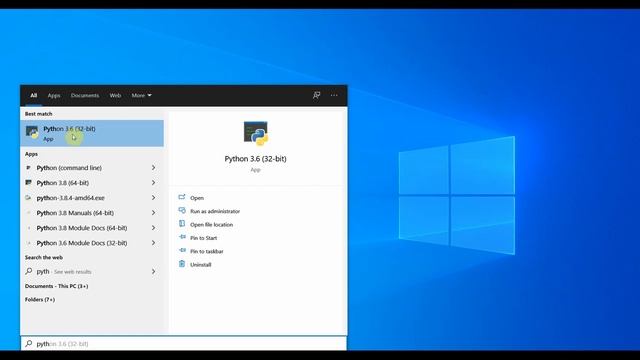
Task: Click the Open file location icon
Action: tap(182, 224)
